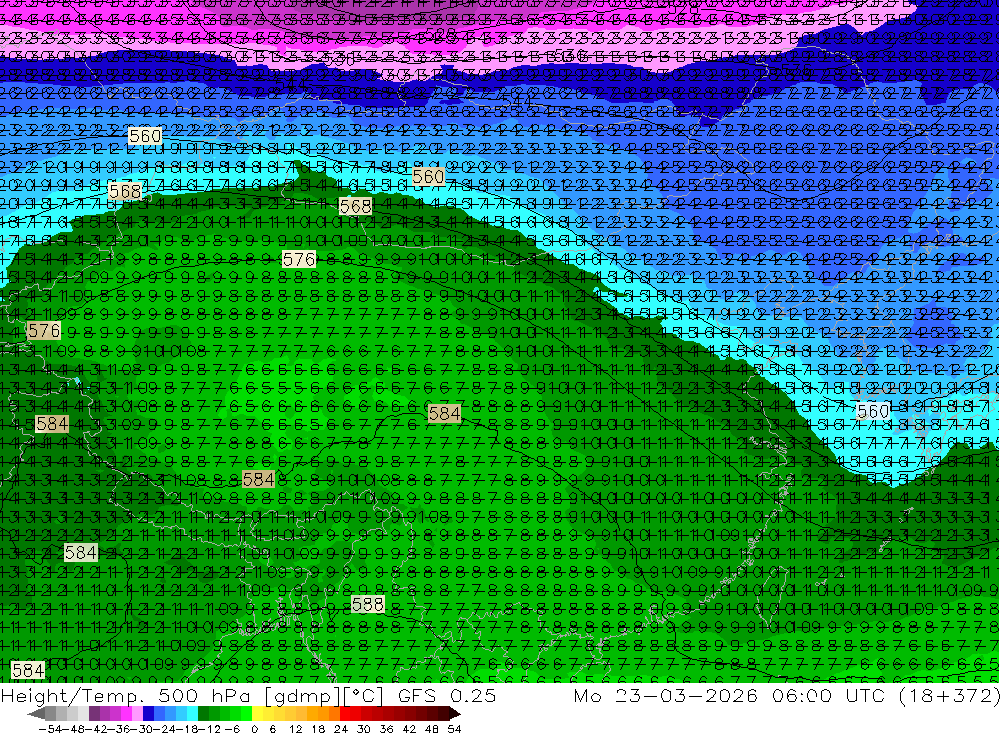
Task: Pick the dark green legend swatch right of -18
Action: (x=203, y=713)
